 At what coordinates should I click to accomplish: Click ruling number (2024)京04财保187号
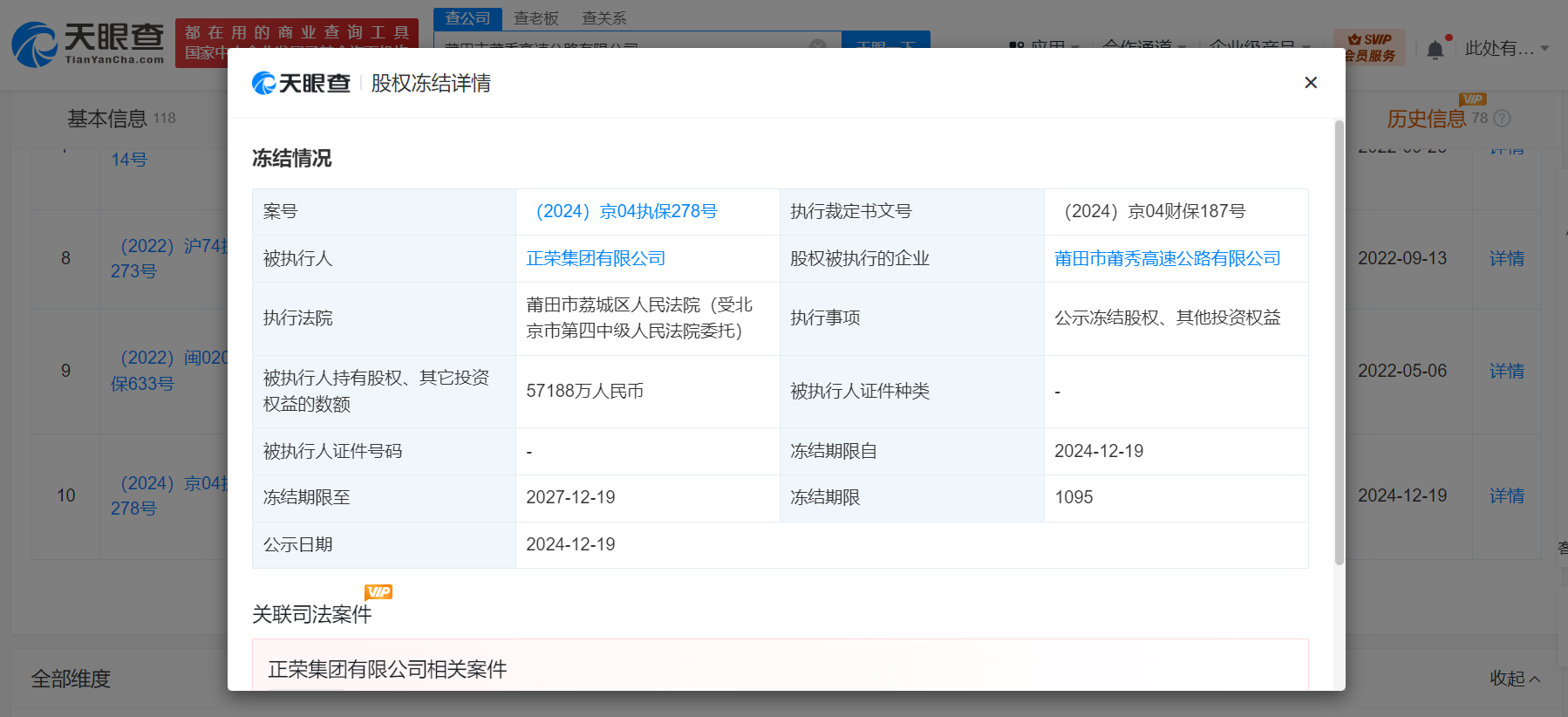[x=1150, y=211]
